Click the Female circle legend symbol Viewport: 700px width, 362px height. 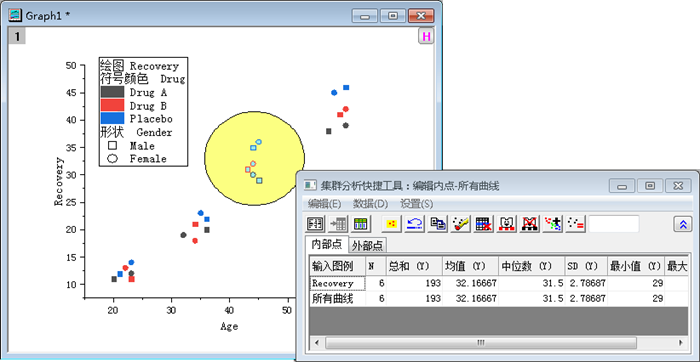[112, 158]
